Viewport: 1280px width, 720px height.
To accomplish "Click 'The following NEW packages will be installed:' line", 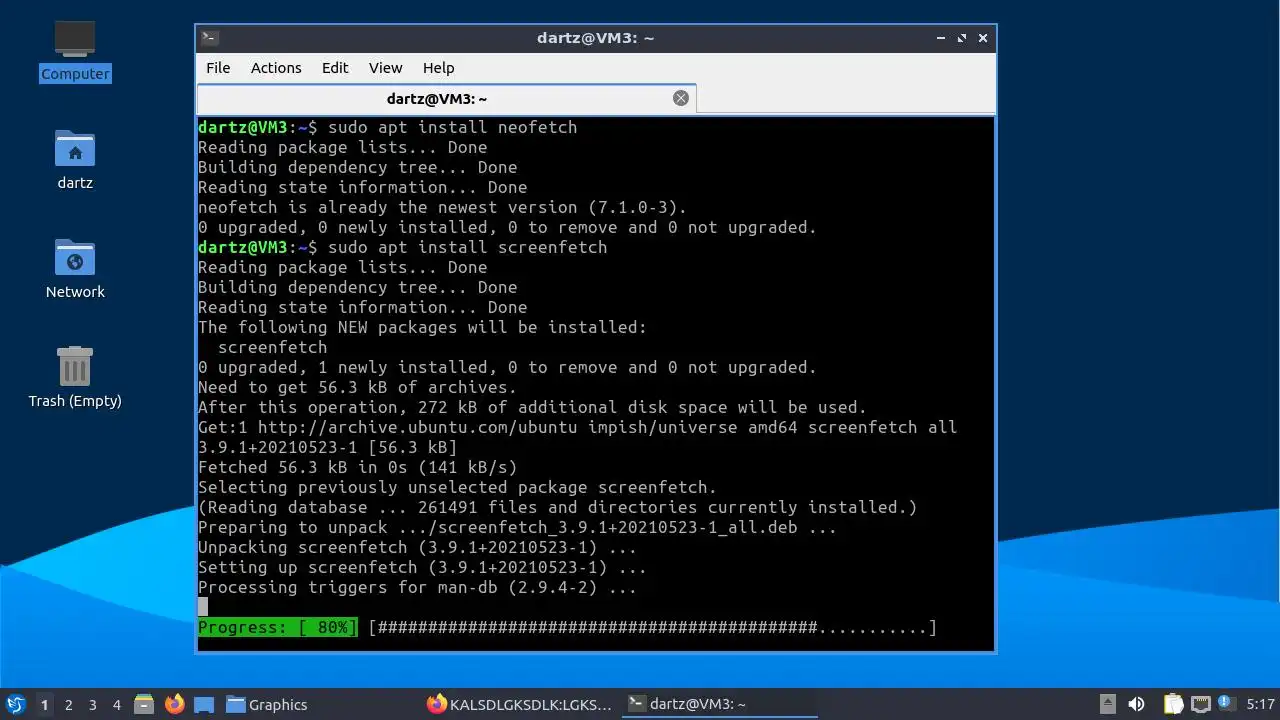I will [423, 327].
